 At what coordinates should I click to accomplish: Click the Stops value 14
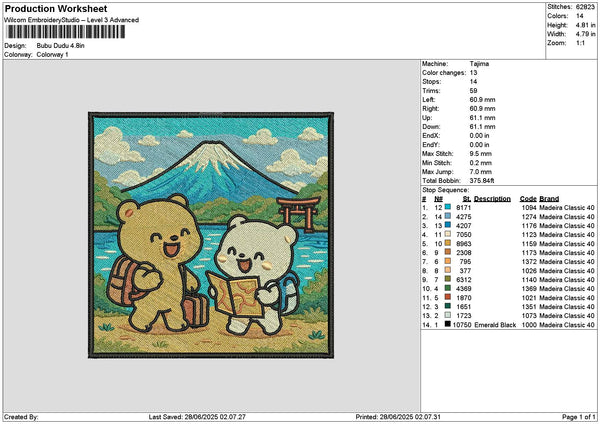point(473,82)
